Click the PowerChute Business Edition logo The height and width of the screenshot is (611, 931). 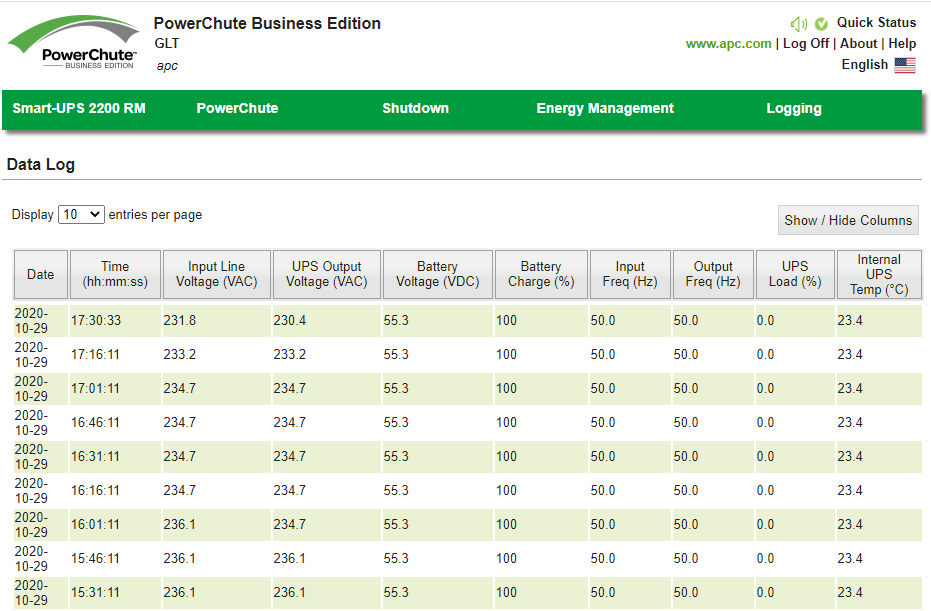point(74,42)
